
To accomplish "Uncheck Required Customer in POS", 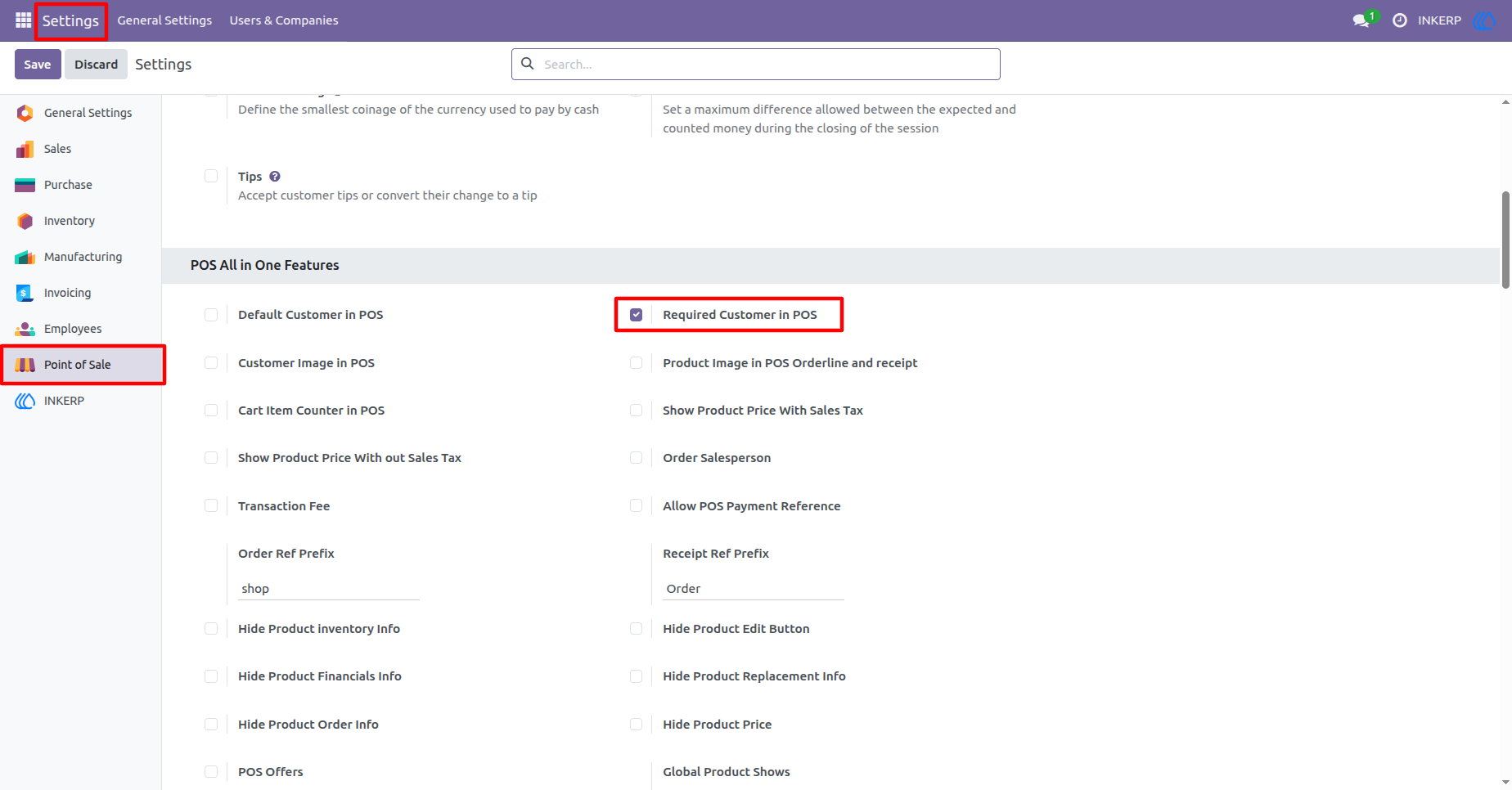I will (x=636, y=315).
